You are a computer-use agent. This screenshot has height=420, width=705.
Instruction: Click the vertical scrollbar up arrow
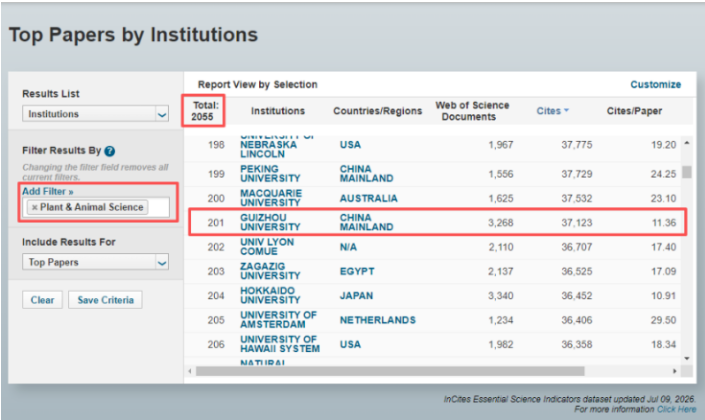click(x=687, y=143)
